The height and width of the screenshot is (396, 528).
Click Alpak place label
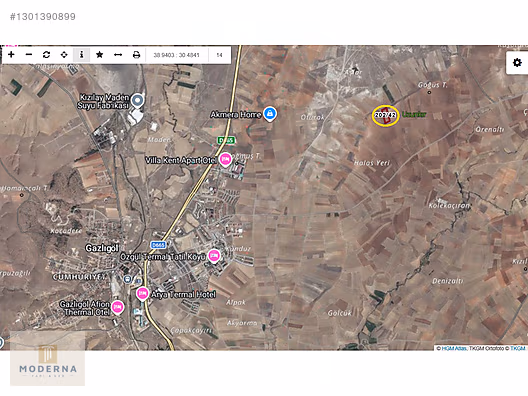pyautogui.click(x=236, y=302)
